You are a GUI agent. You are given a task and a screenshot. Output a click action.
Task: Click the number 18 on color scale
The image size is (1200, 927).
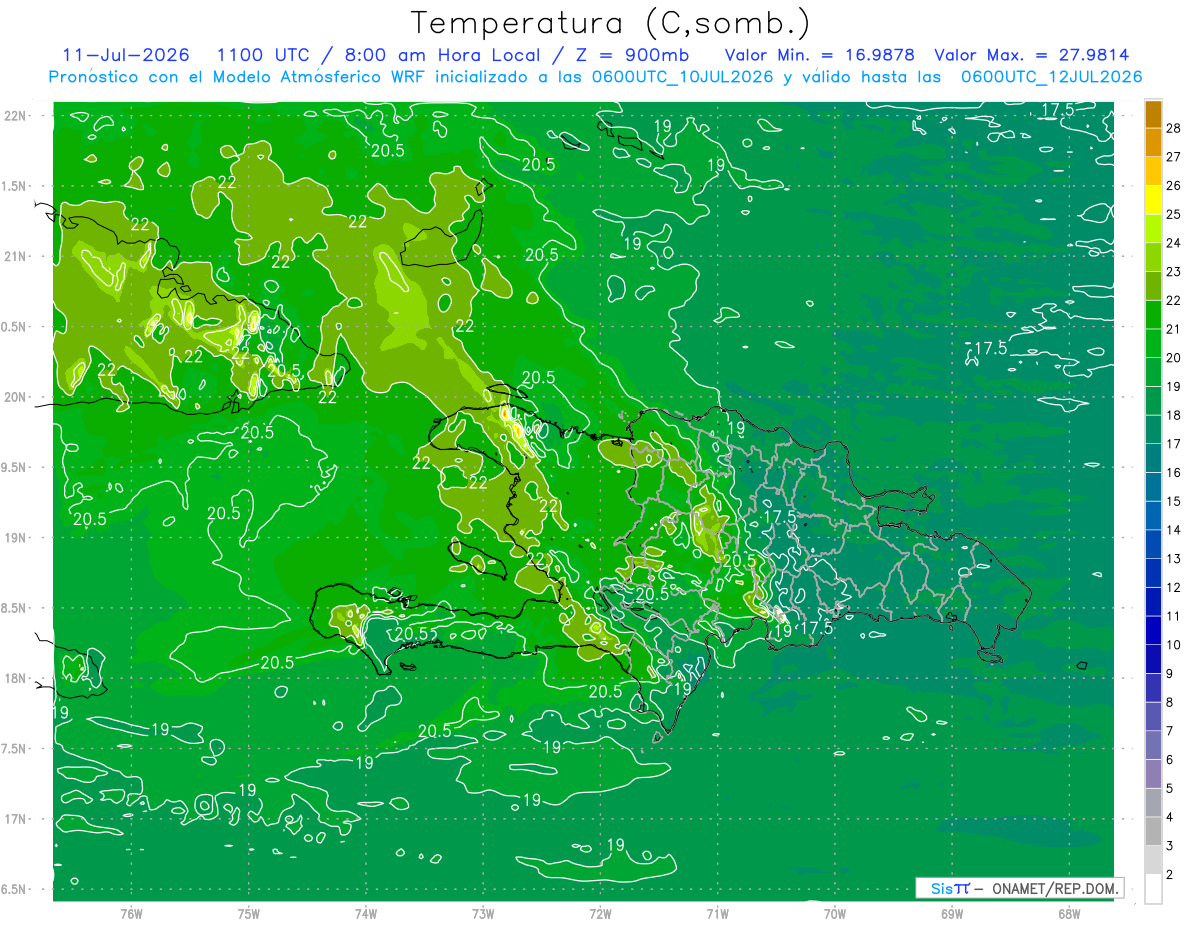point(1175,415)
